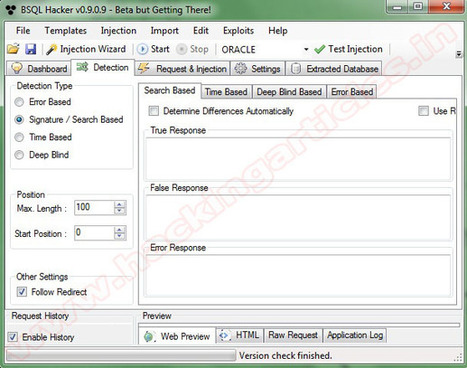The width and height of the screenshot is (467, 368).
Task: Open file using the folder icon
Action: click(x=13, y=49)
